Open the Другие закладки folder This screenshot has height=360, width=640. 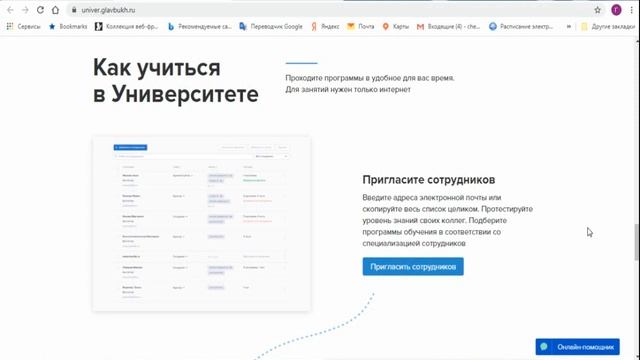[x=608, y=26]
